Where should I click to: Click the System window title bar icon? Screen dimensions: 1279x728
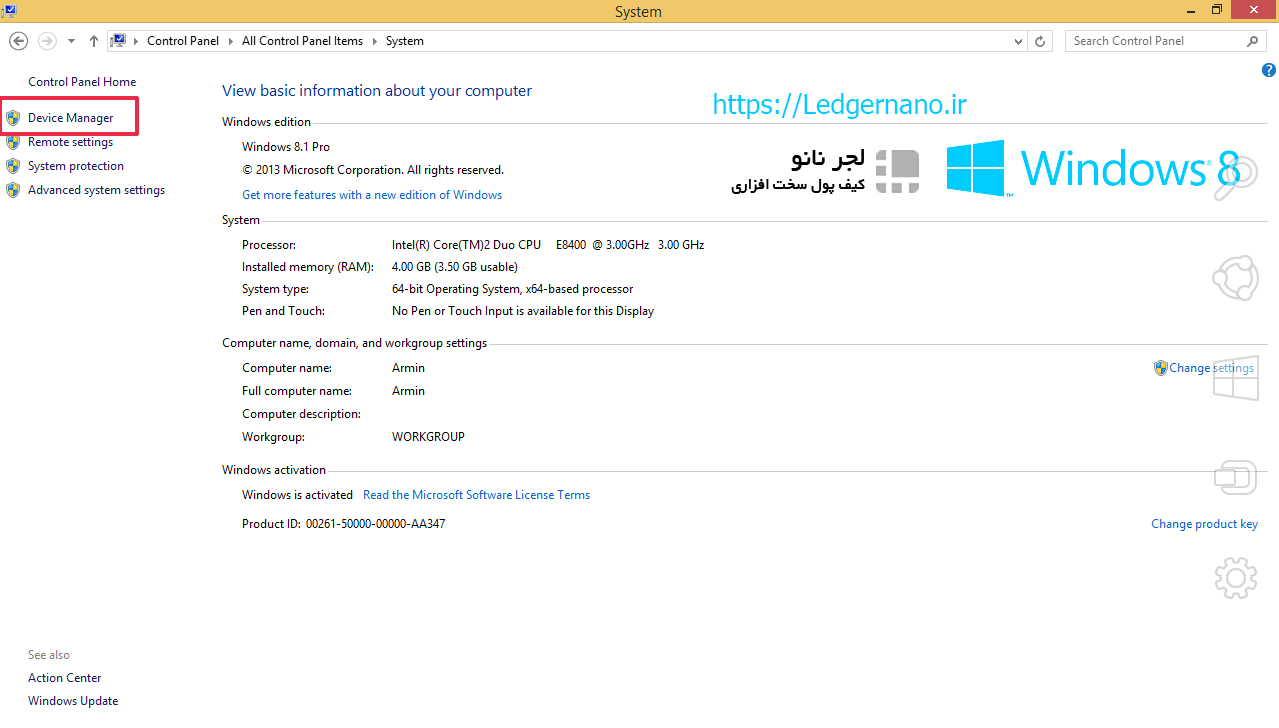[x=11, y=11]
